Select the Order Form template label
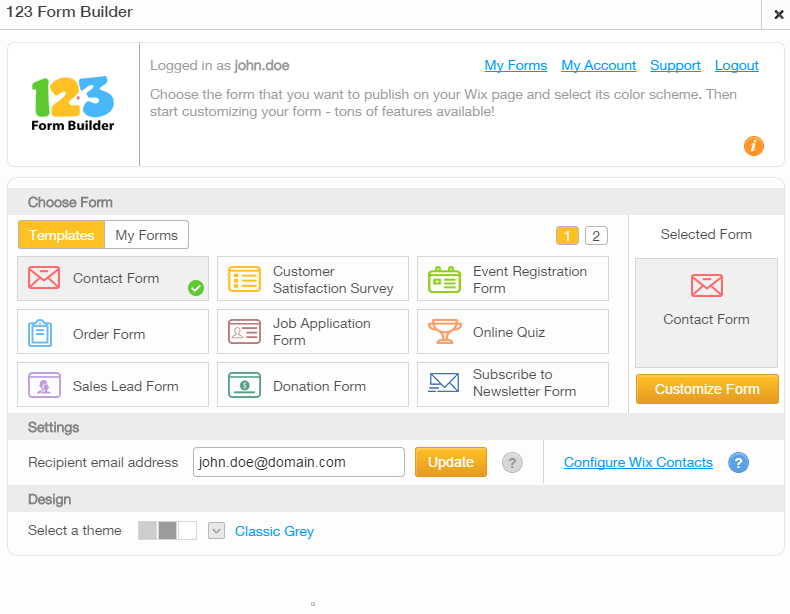 (x=109, y=334)
